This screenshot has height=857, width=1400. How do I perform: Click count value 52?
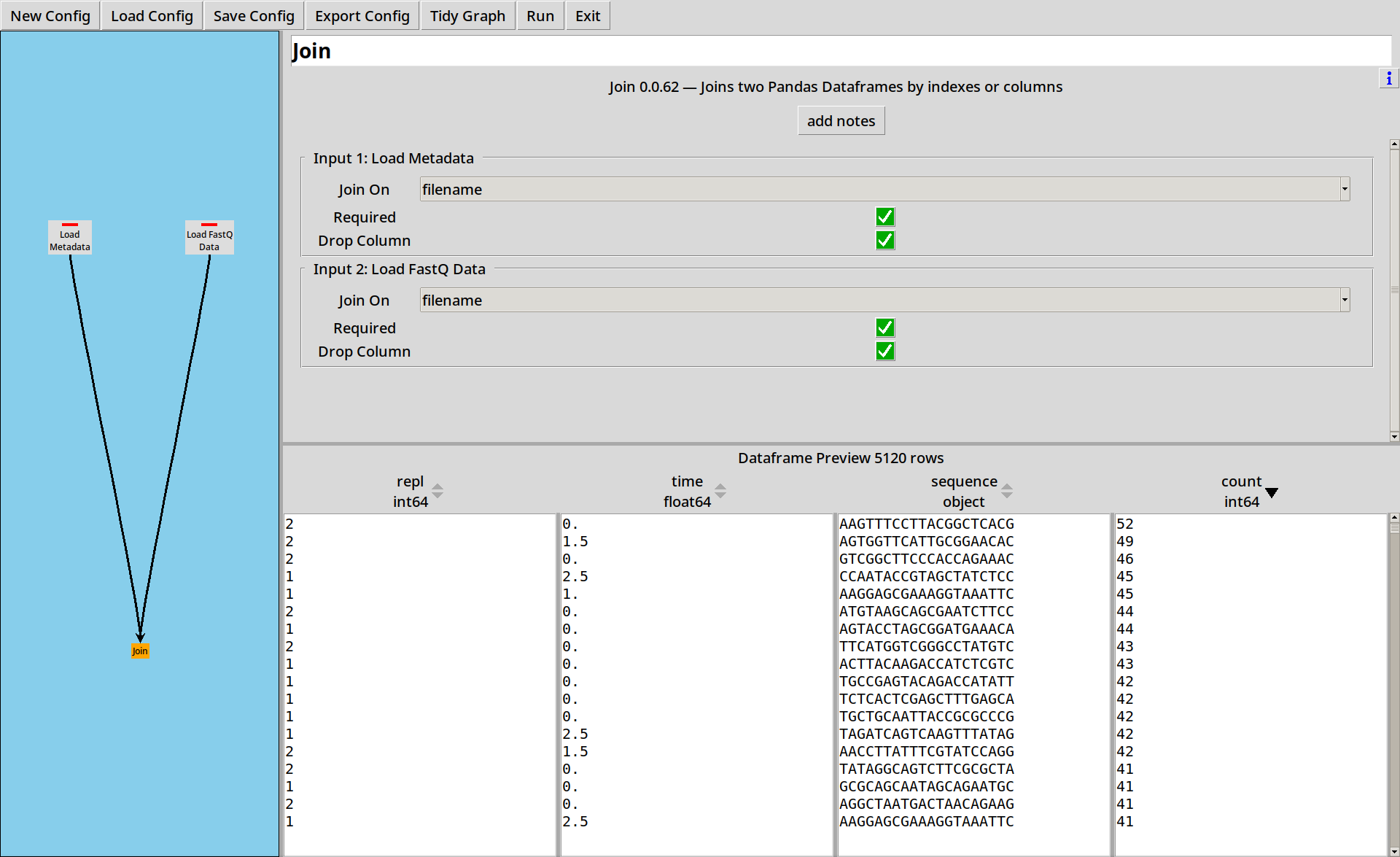coord(1125,524)
